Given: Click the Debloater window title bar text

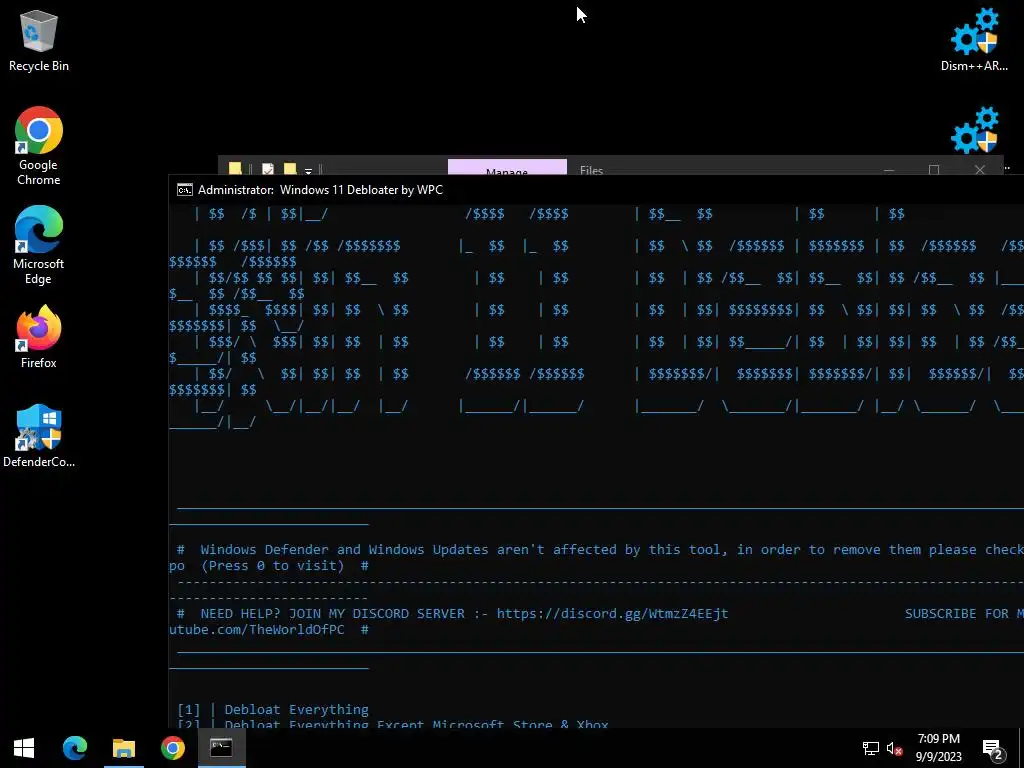Looking at the screenshot, I should (x=320, y=190).
